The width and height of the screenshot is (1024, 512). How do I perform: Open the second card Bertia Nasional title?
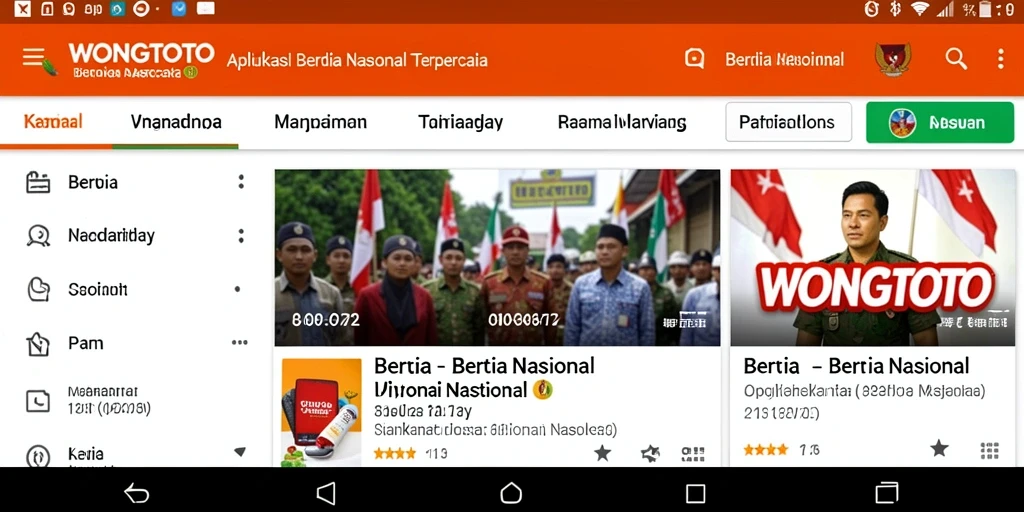[856, 366]
